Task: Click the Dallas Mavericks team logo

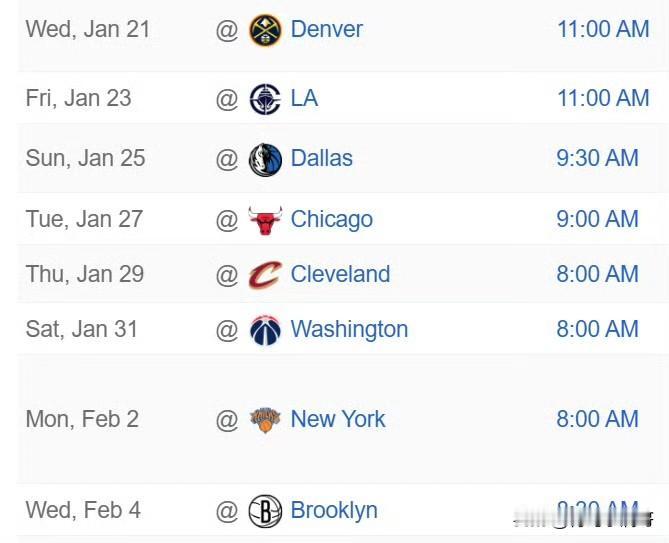Action: [265, 159]
